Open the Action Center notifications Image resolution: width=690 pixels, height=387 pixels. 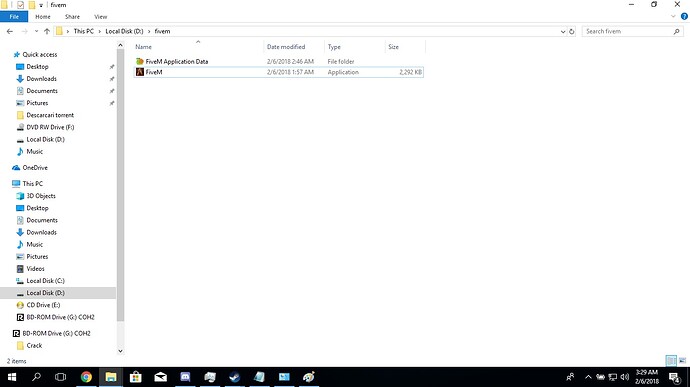(675, 377)
